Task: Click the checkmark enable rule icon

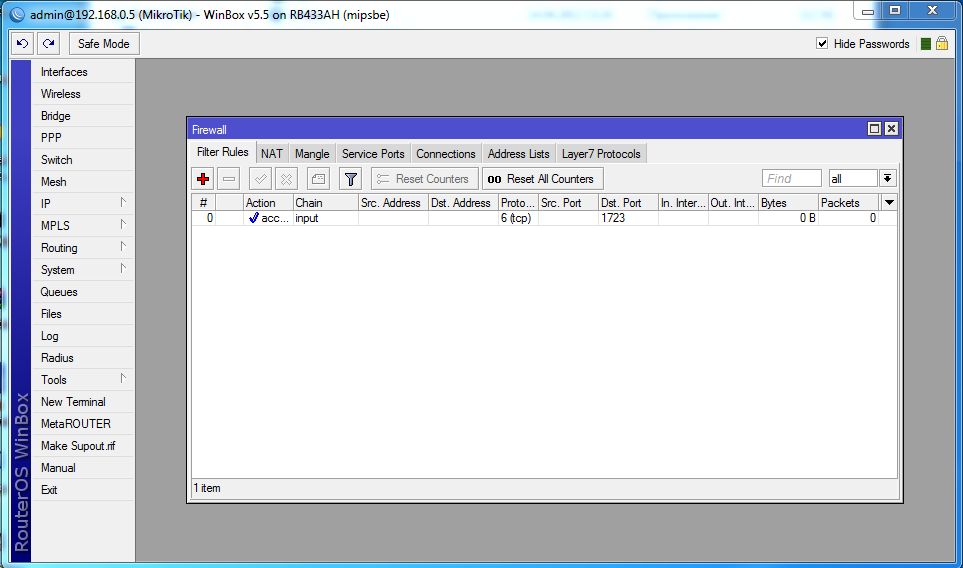Action: (x=260, y=179)
